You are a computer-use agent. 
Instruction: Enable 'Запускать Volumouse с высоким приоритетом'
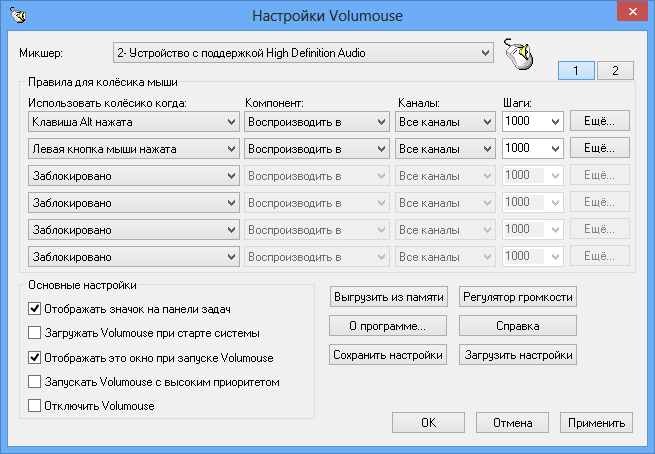coord(35,382)
